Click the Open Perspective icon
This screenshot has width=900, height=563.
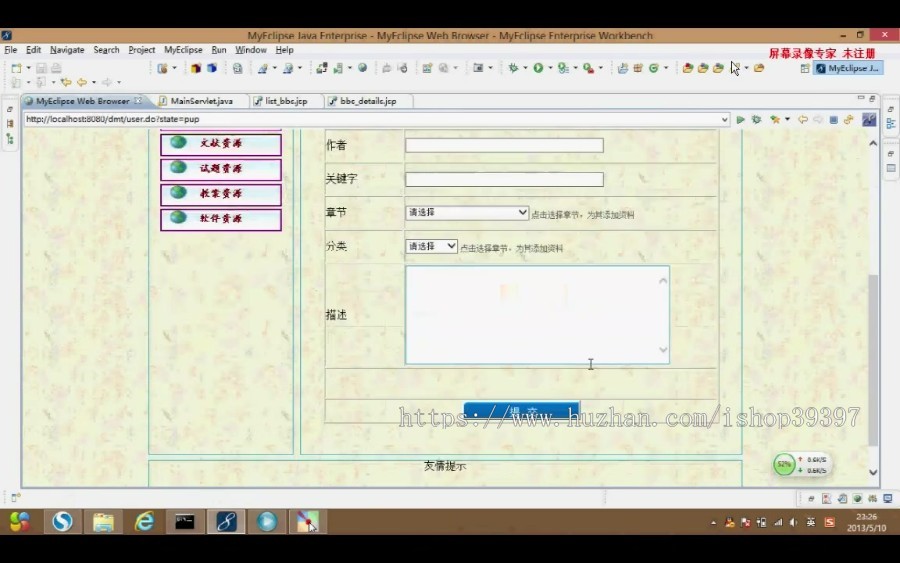pos(805,68)
